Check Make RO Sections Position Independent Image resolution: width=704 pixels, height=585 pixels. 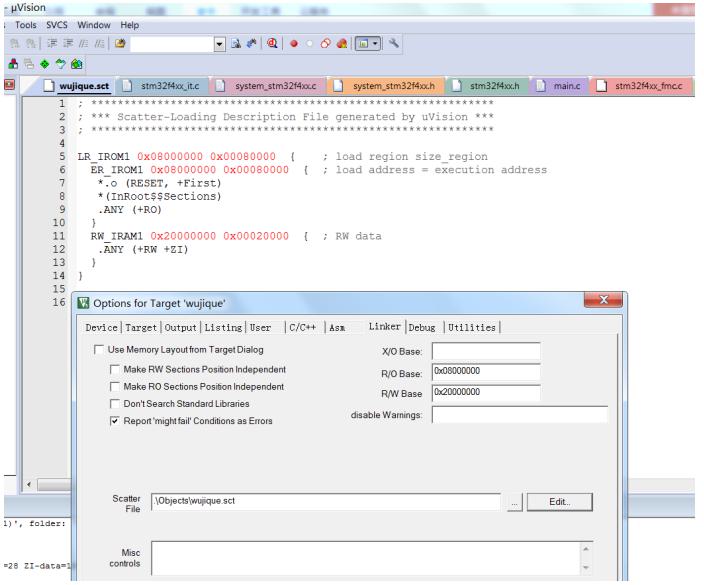(x=114, y=387)
